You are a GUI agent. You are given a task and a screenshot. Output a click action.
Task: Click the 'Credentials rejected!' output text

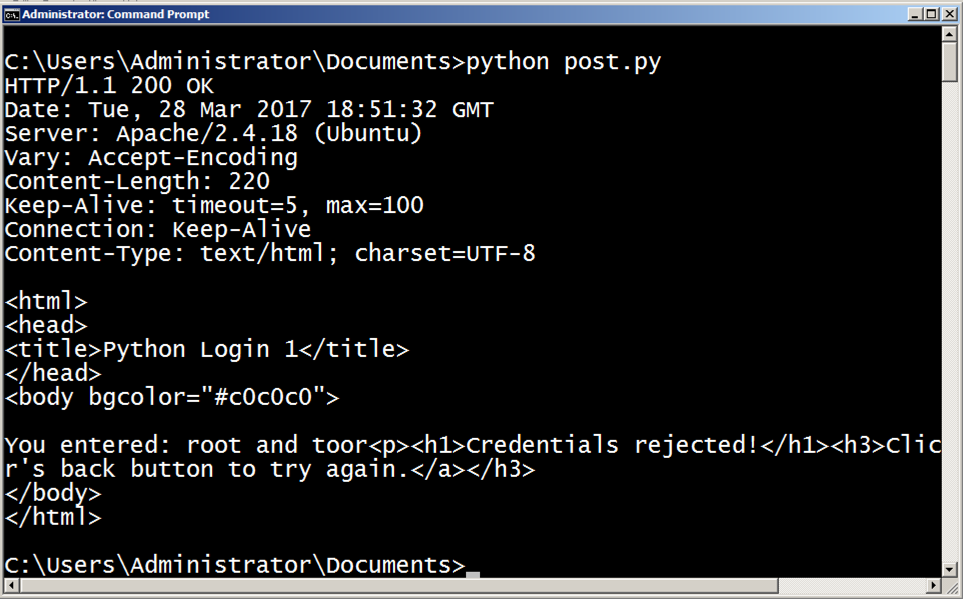point(610,445)
